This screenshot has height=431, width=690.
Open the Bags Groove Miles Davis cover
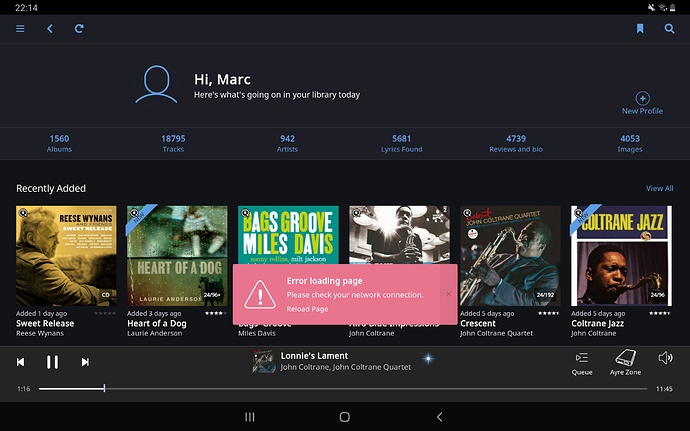288,235
